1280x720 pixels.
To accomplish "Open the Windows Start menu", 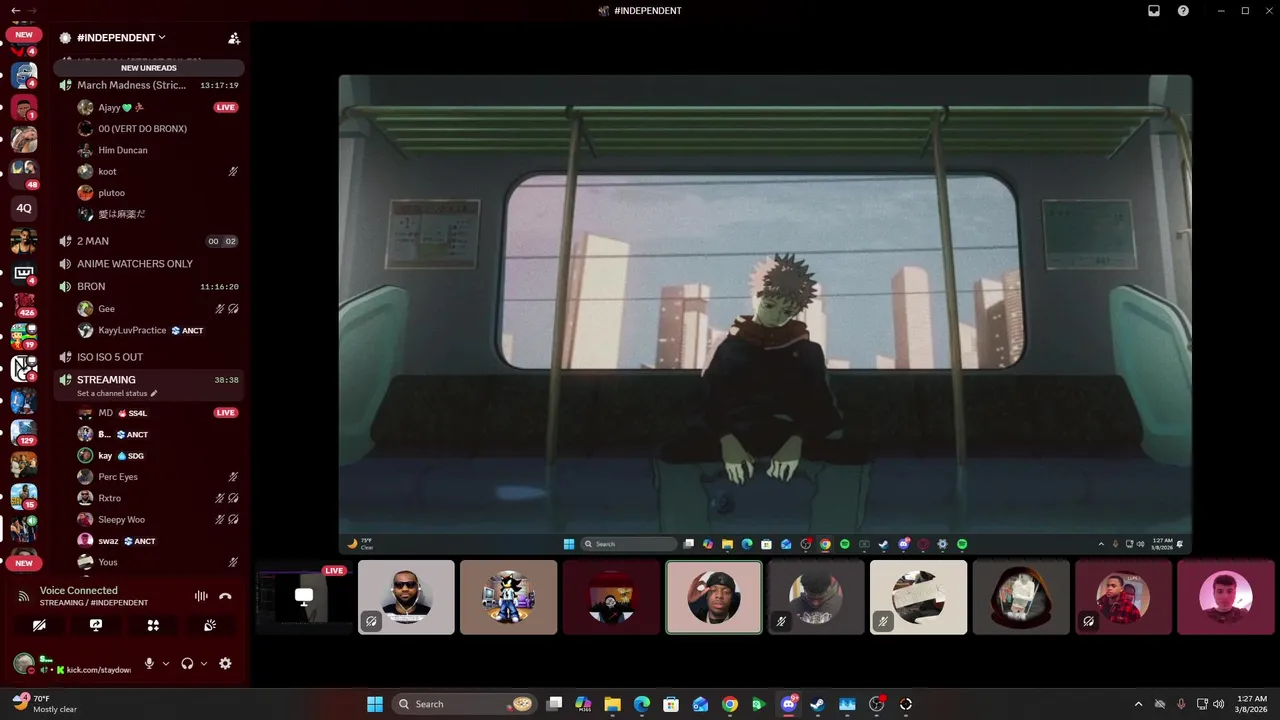I will tap(375, 704).
